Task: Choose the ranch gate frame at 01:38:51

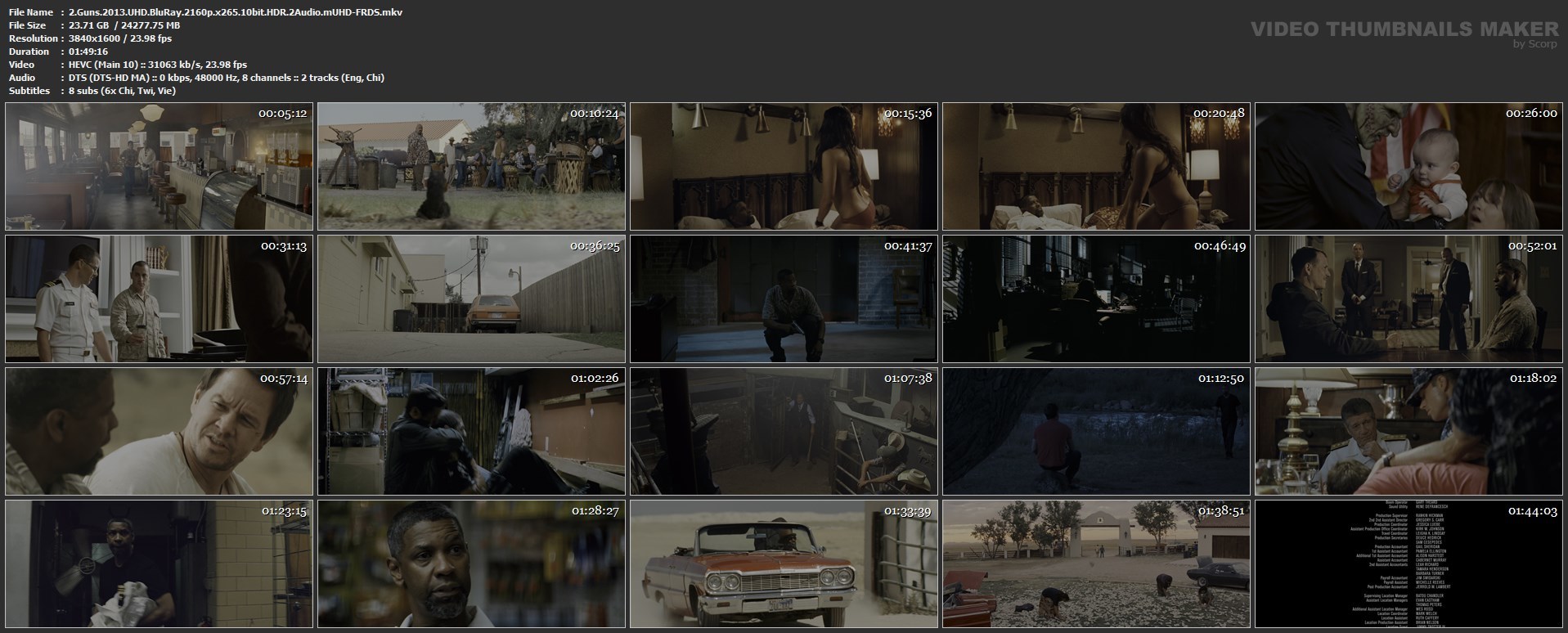Action: point(1096,563)
